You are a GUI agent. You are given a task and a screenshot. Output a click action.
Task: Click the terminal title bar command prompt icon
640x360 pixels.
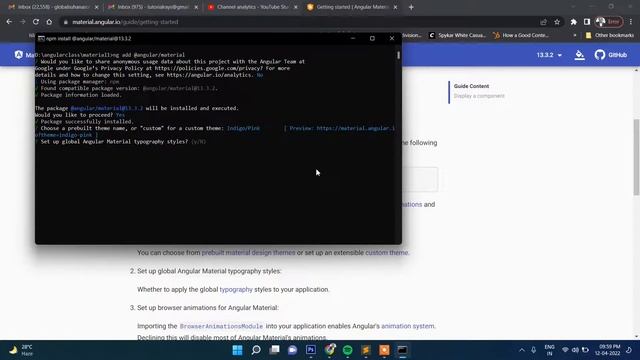click(x=41, y=38)
